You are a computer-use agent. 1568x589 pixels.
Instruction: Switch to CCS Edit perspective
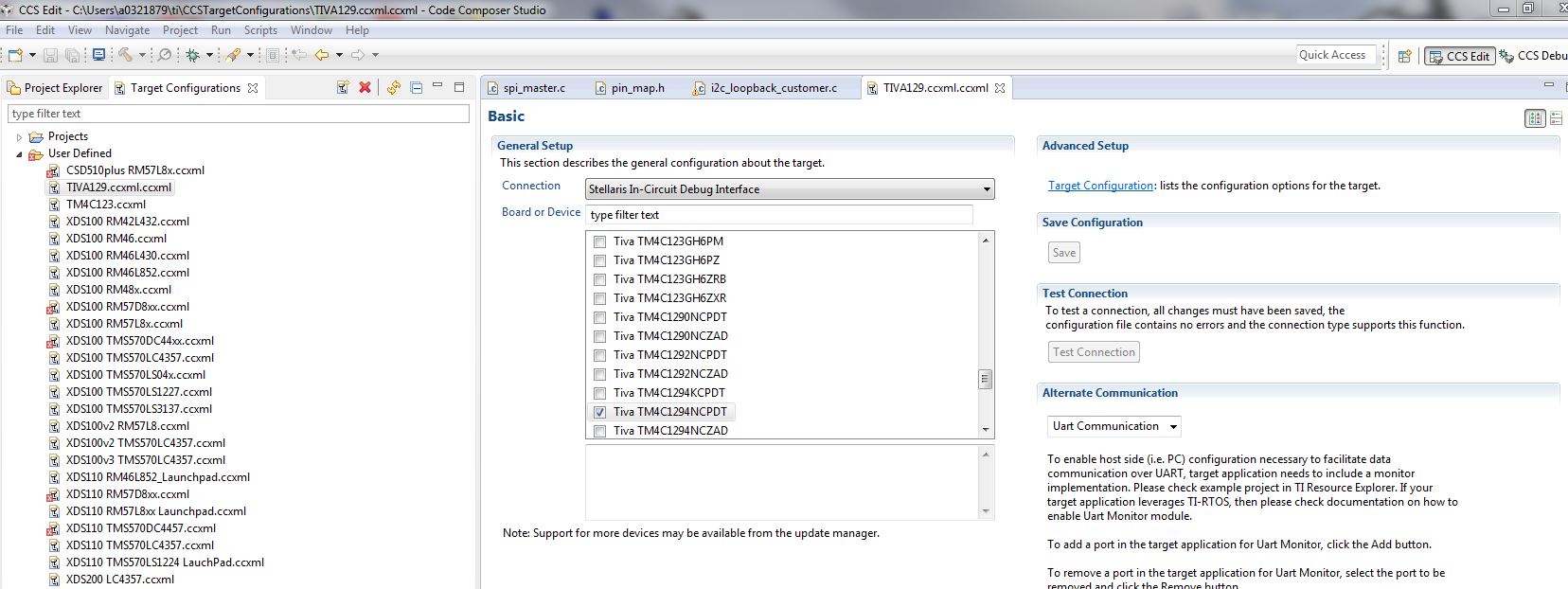coord(1459,56)
